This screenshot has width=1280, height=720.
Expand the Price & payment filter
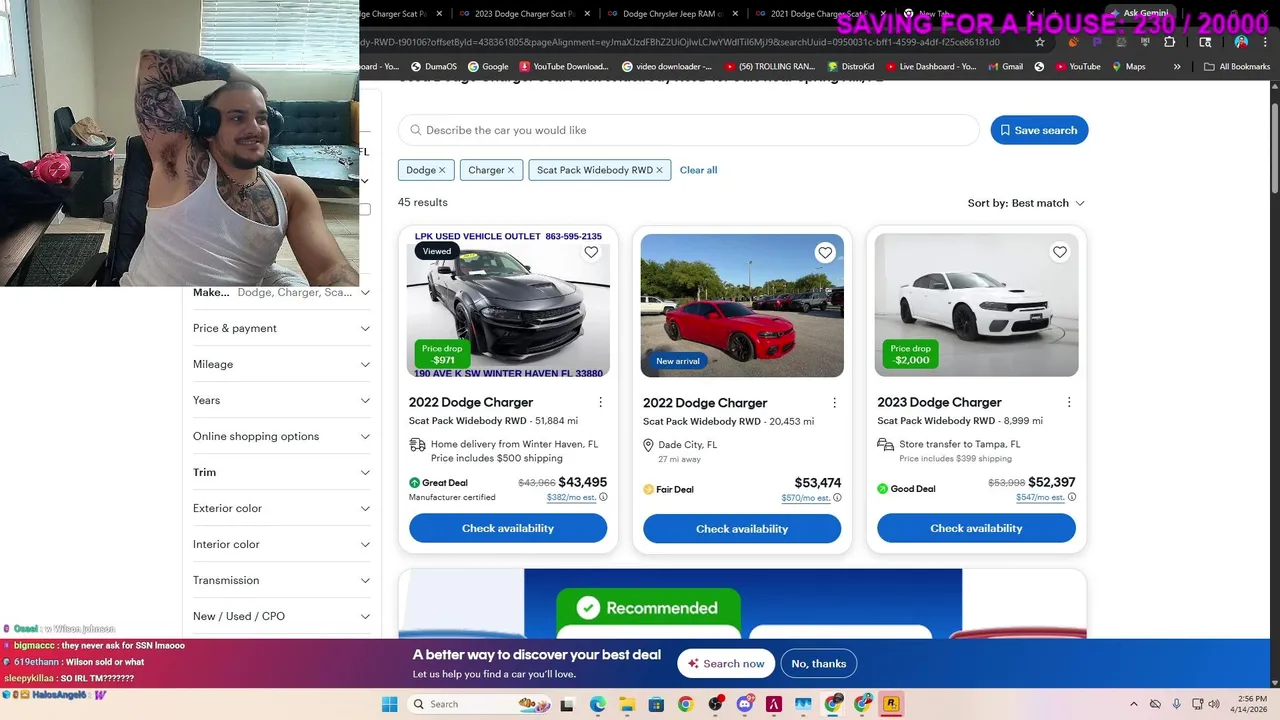click(281, 328)
